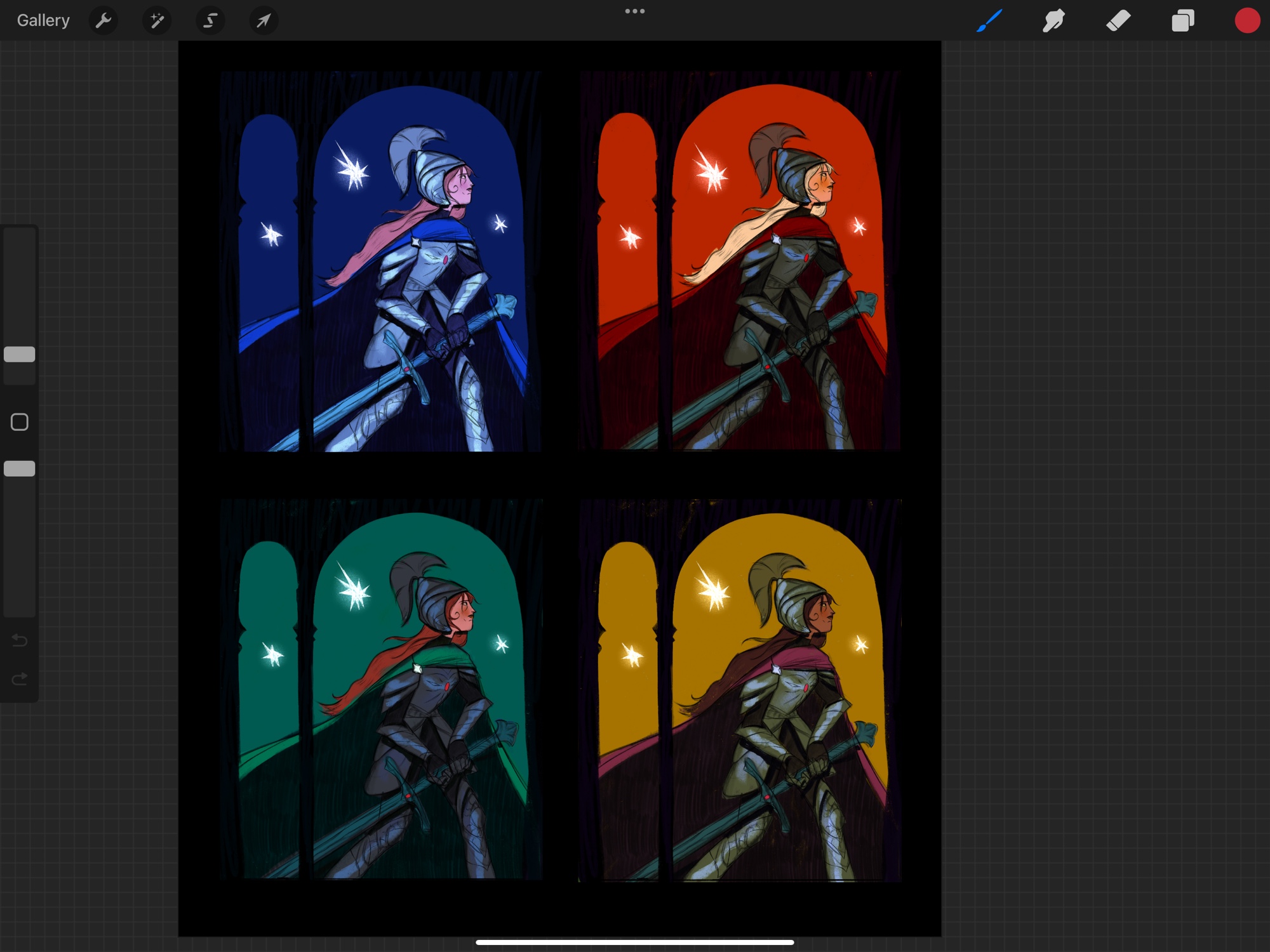Tap the blue knight panel on canvas
The image size is (1270, 952).
pyautogui.click(x=381, y=261)
